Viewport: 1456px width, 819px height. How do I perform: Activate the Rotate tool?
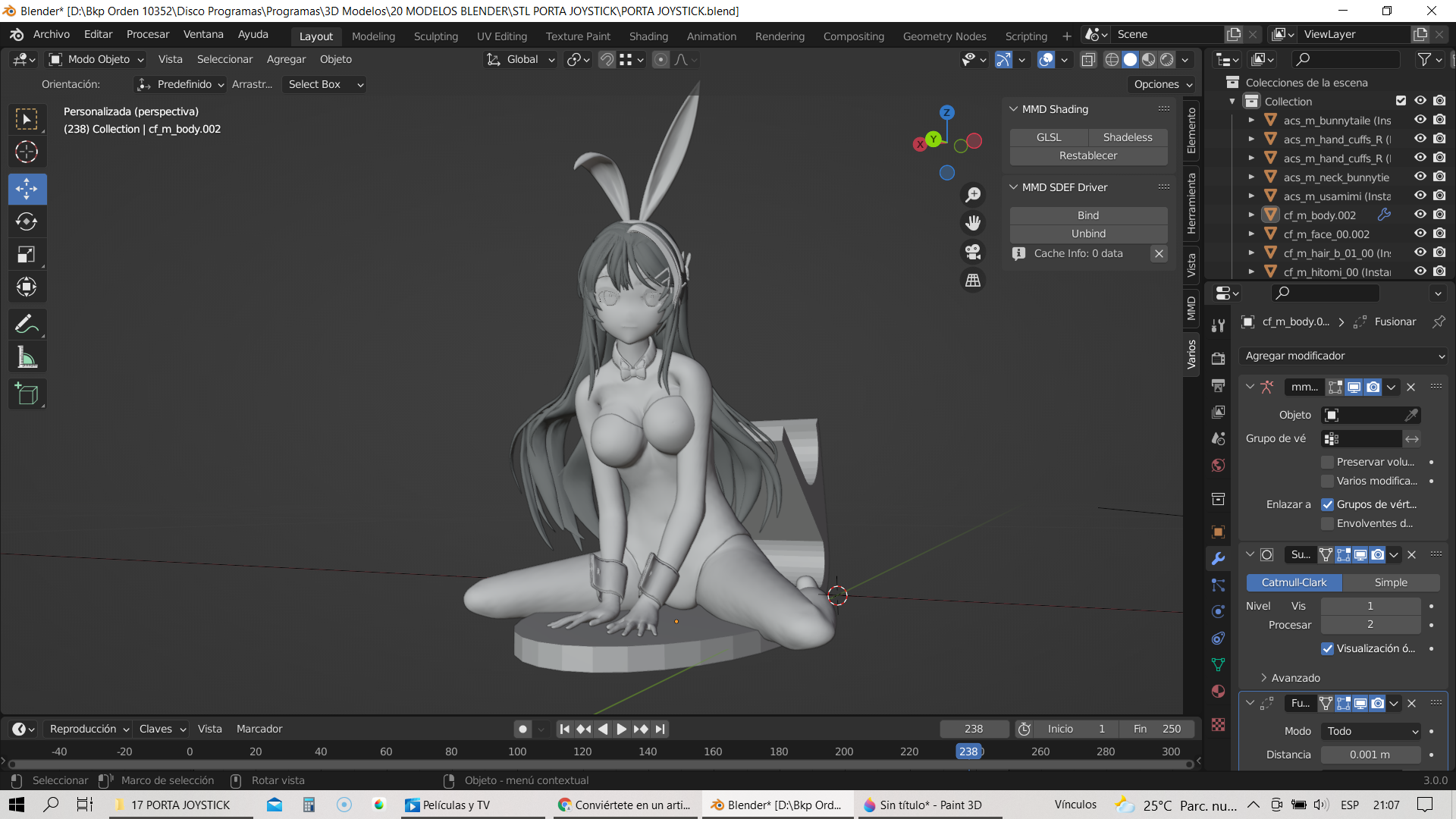(27, 221)
